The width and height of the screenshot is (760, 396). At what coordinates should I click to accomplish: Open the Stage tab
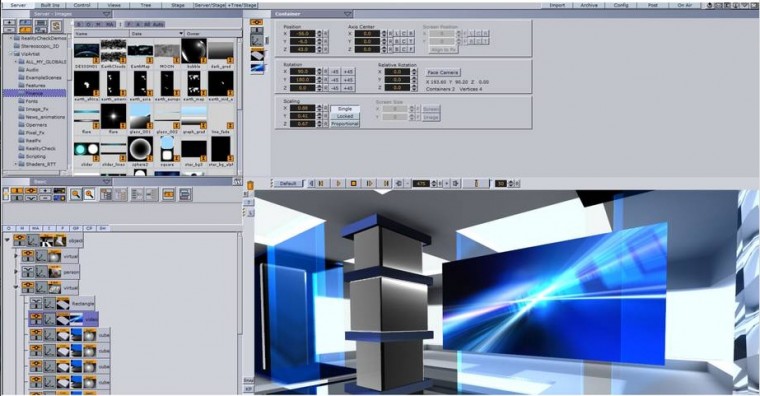pyautogui.click(x=178, y=5)
